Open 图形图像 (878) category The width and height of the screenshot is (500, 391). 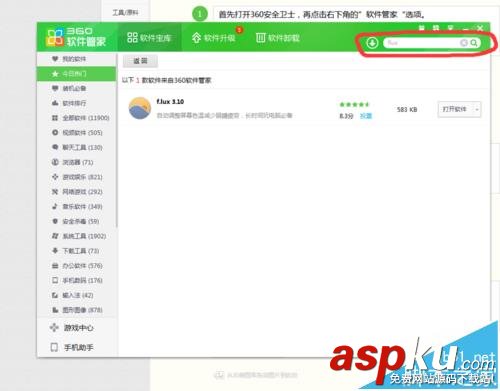[x=76, y=310]
